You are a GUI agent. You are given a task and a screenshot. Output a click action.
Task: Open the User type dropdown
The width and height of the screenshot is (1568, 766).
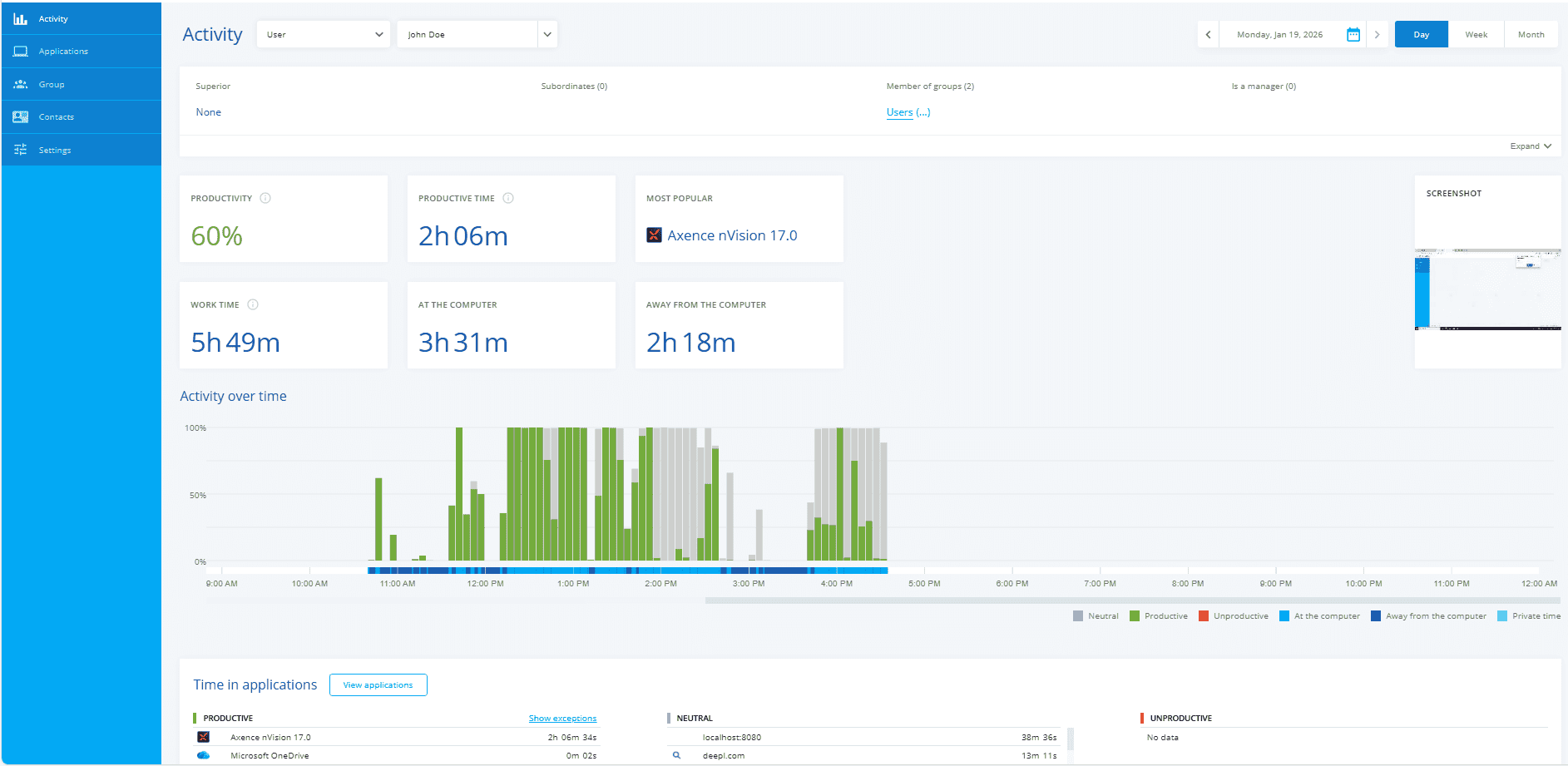pyautogui.click(x=324, y=35)
